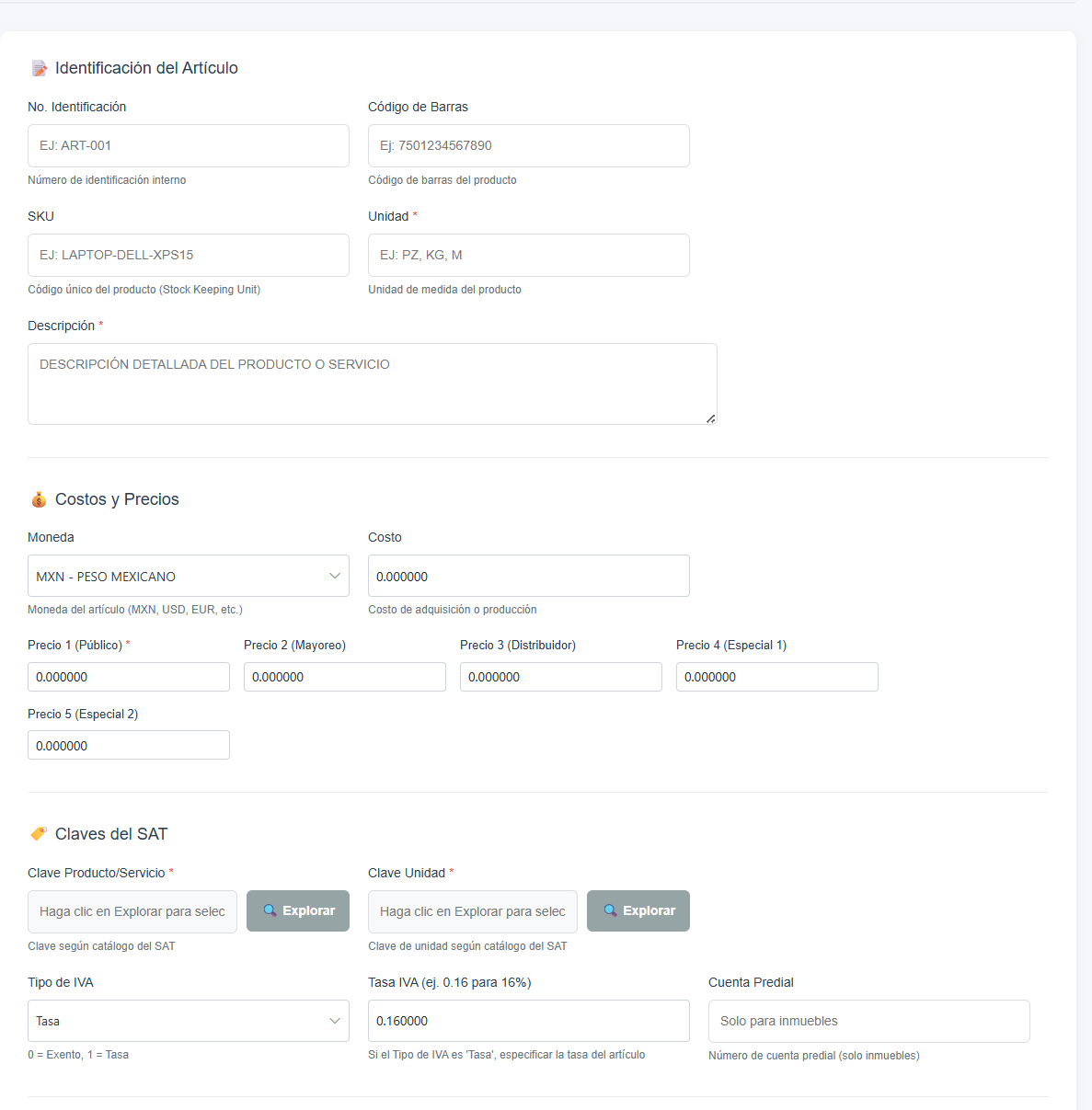The height and width of the screenshot is (1110, 1092).
Task: Focus the No. Identificación input field
Action: [189, 145]
